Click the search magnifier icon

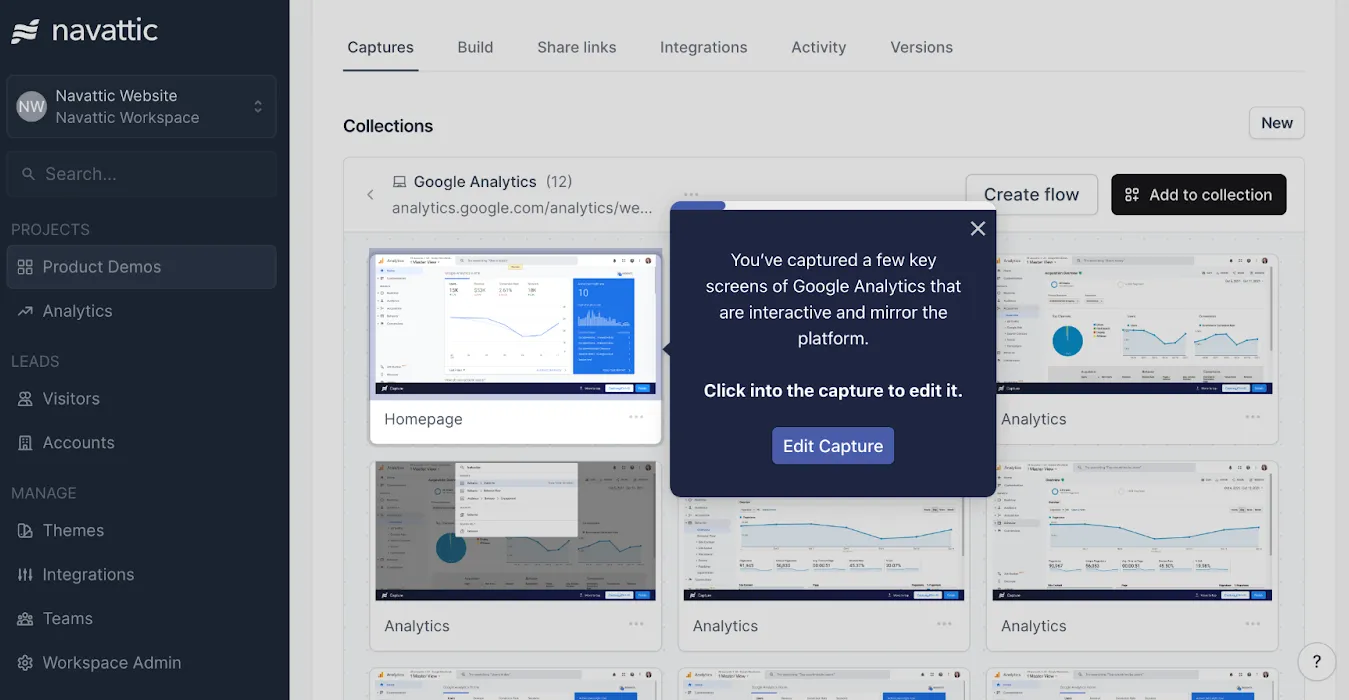28,174
